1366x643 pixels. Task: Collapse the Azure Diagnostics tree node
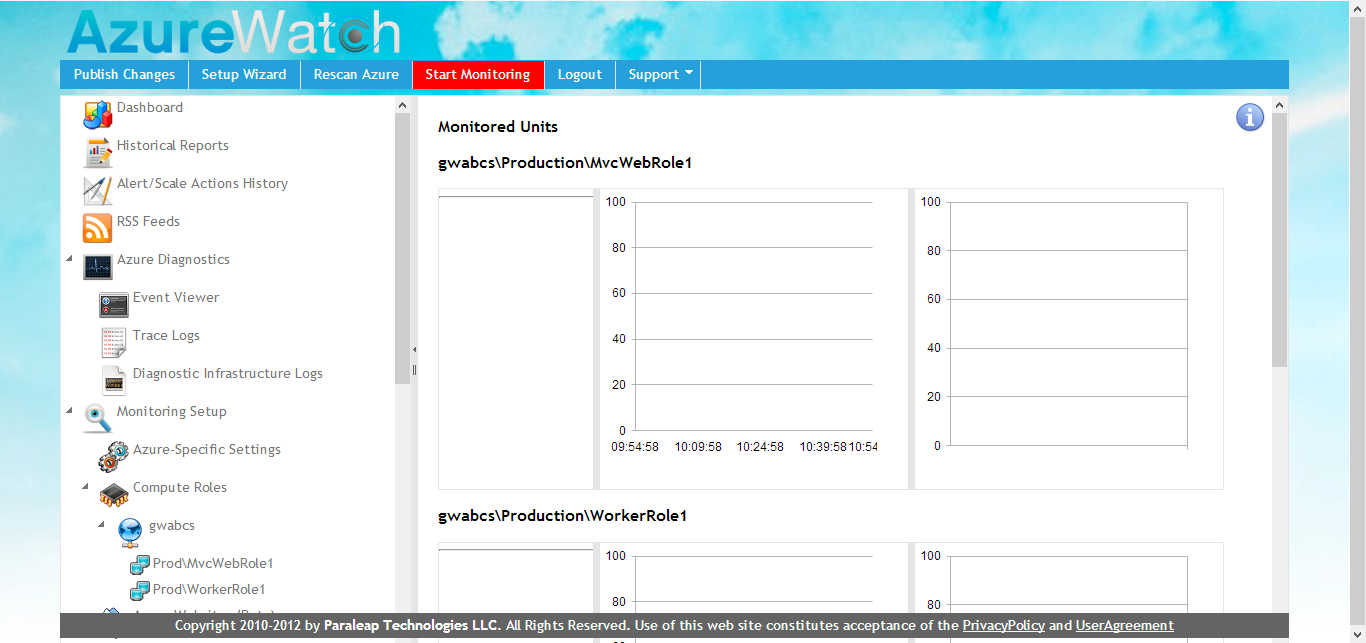69,259
